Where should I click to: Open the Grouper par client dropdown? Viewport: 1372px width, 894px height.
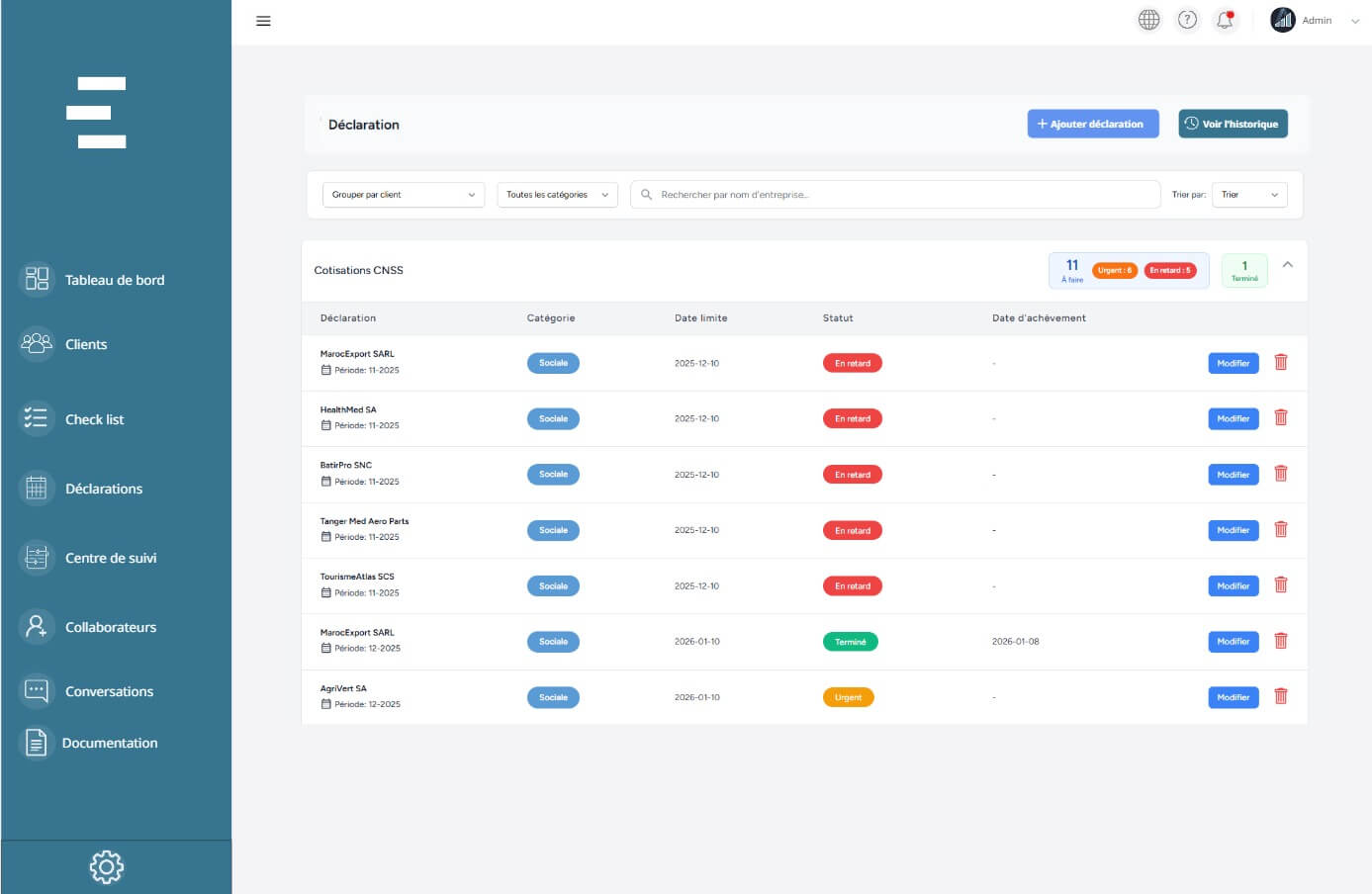404,195
